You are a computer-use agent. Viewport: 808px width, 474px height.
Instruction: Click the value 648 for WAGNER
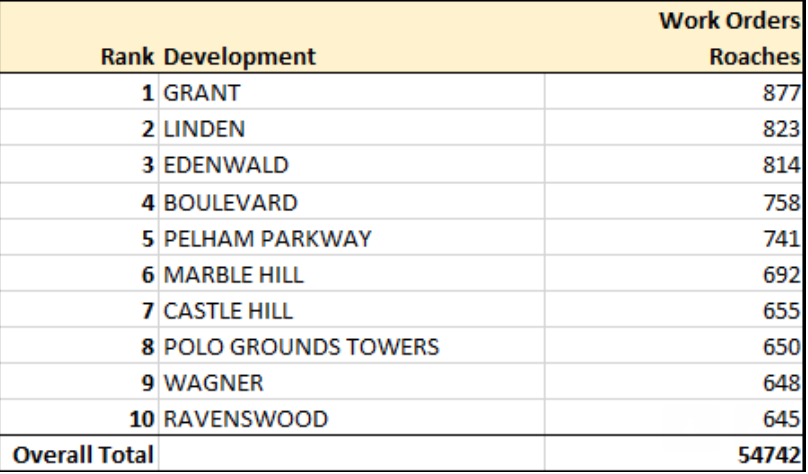(x=781, y=382)
